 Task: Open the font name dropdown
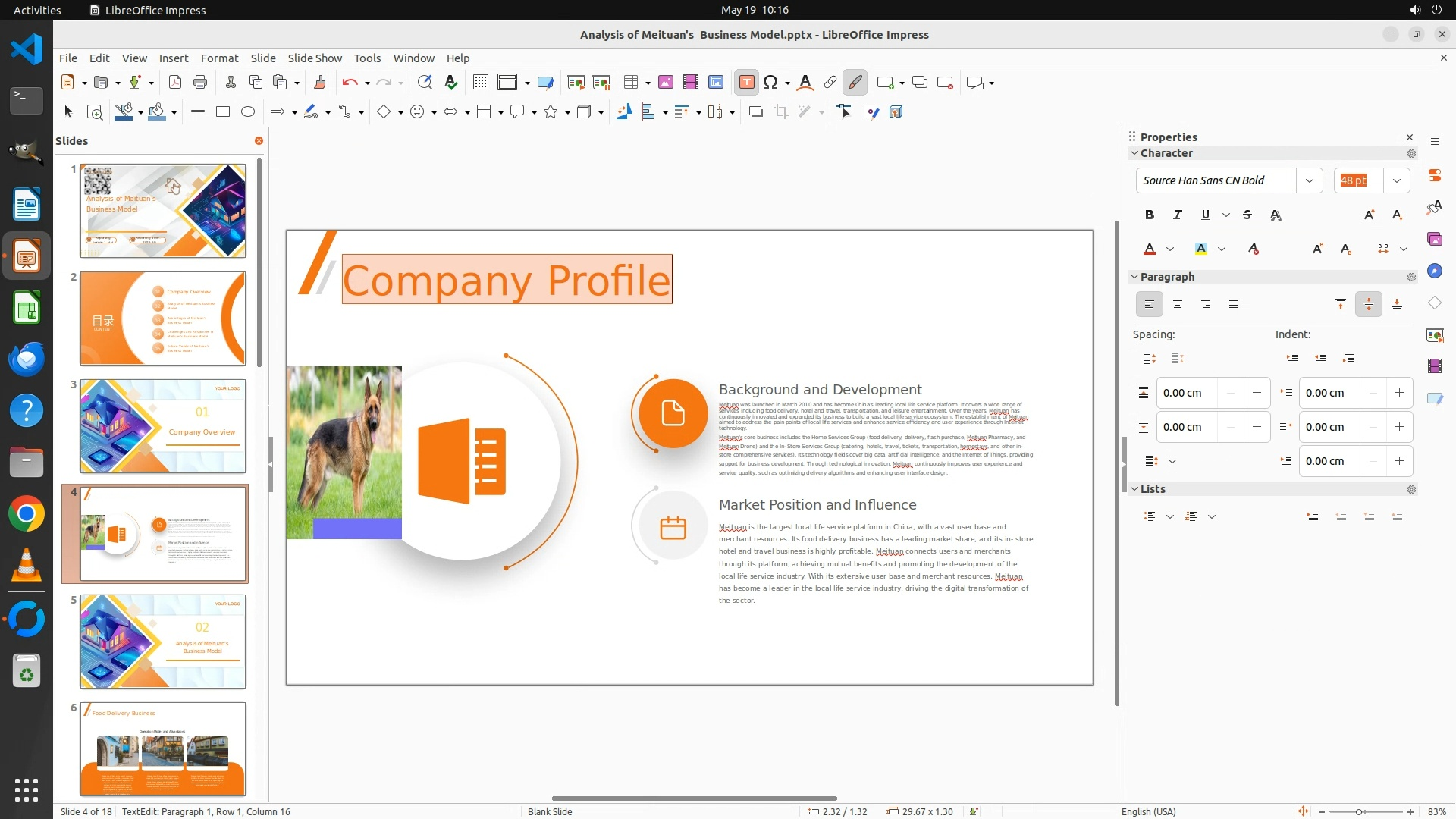point(1310,180)
